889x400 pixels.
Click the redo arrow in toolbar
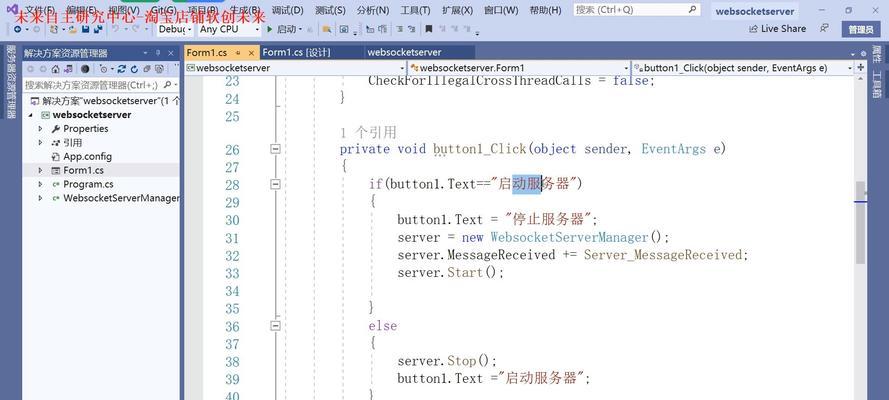tap(136, 29)
